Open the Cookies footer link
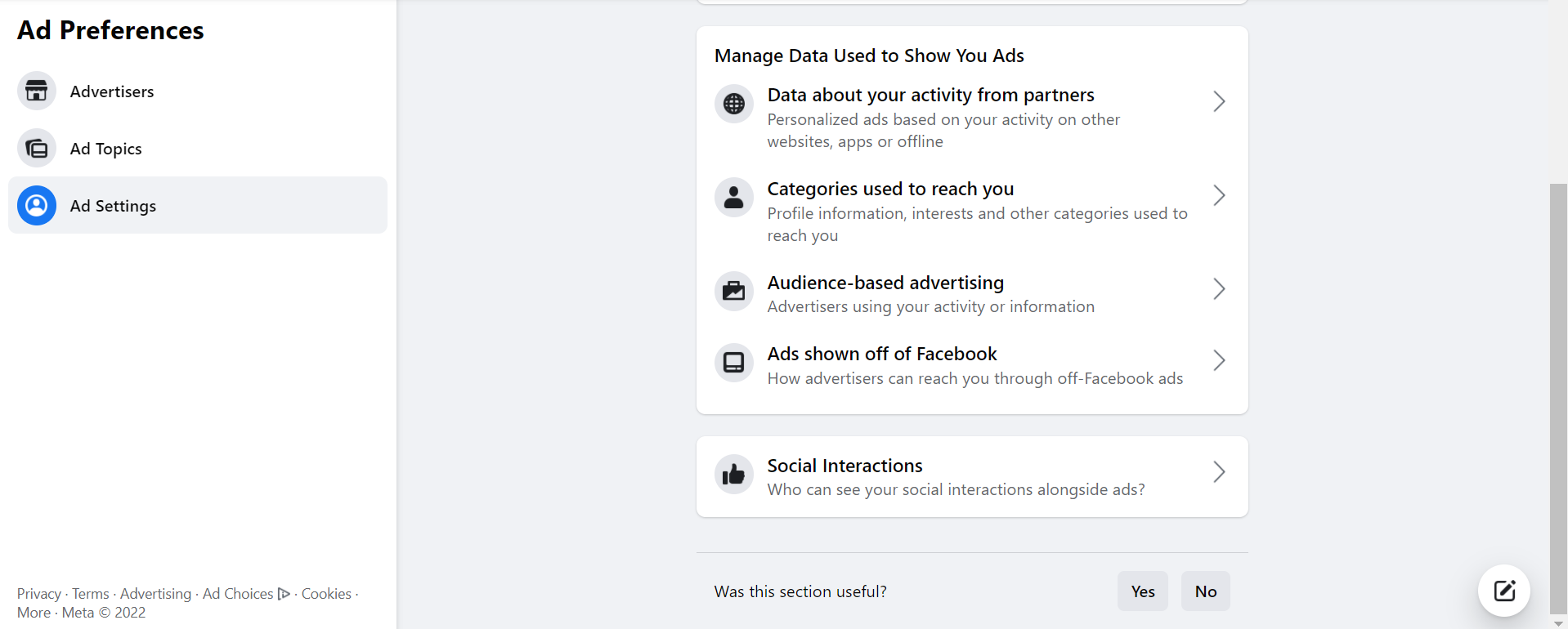 pyautogui.click(x=326, y=594)
